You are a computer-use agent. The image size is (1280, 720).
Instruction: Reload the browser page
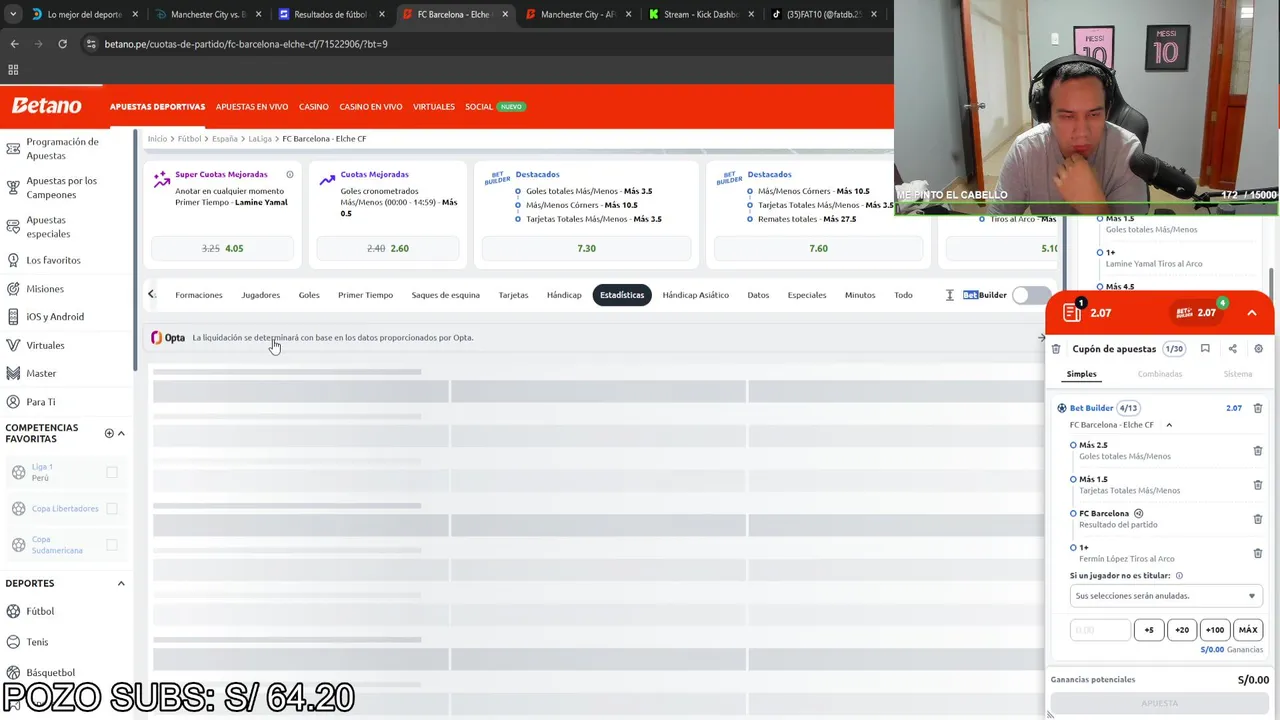point(62,44)
